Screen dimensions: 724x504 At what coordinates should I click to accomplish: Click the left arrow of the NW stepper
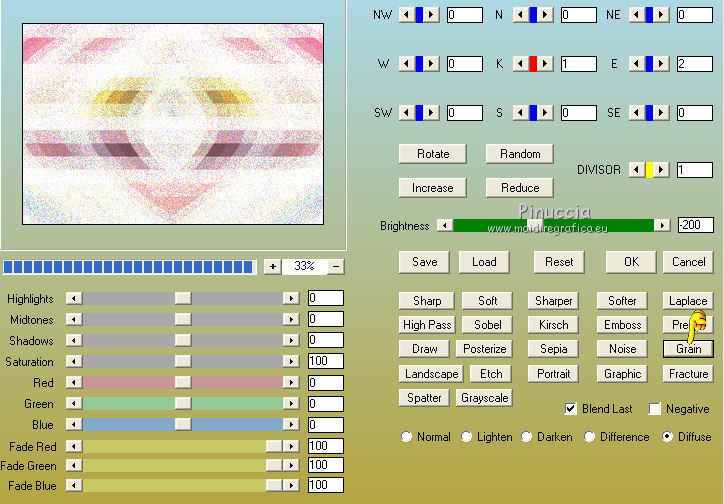(x=405, y=15)
